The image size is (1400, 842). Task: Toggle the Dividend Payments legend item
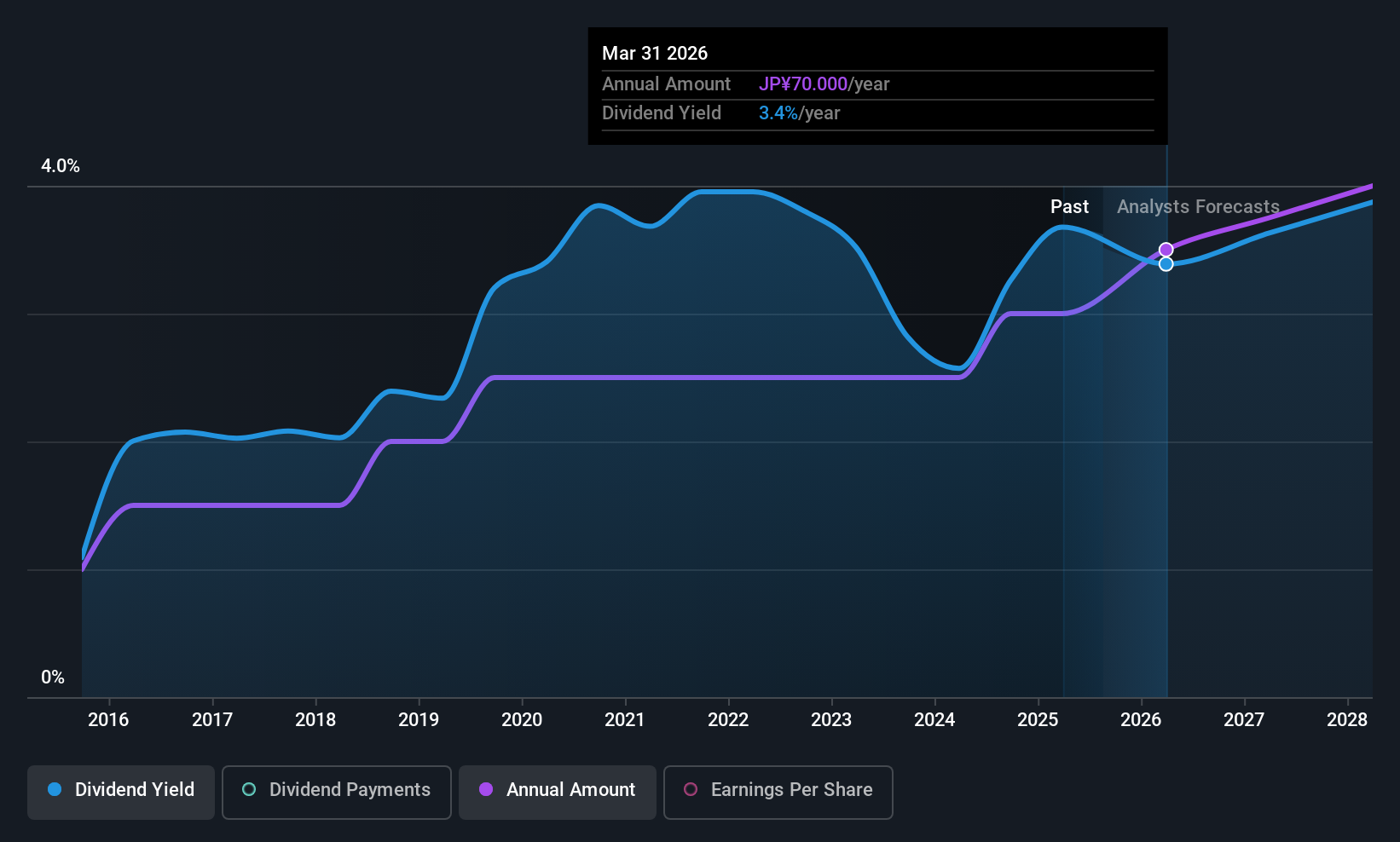[336, 791]
